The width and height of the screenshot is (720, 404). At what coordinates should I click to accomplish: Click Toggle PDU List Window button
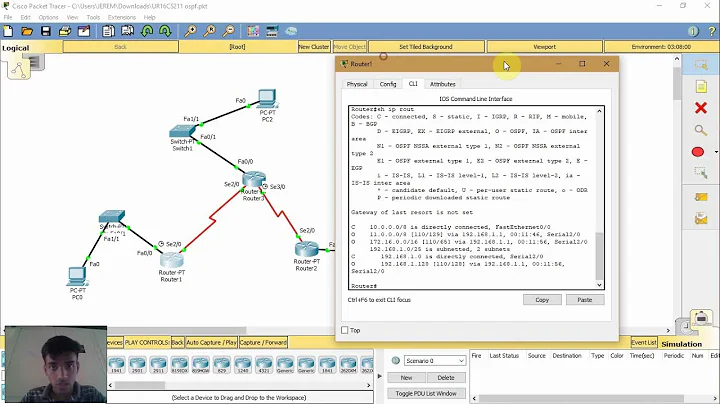point(426,393)
